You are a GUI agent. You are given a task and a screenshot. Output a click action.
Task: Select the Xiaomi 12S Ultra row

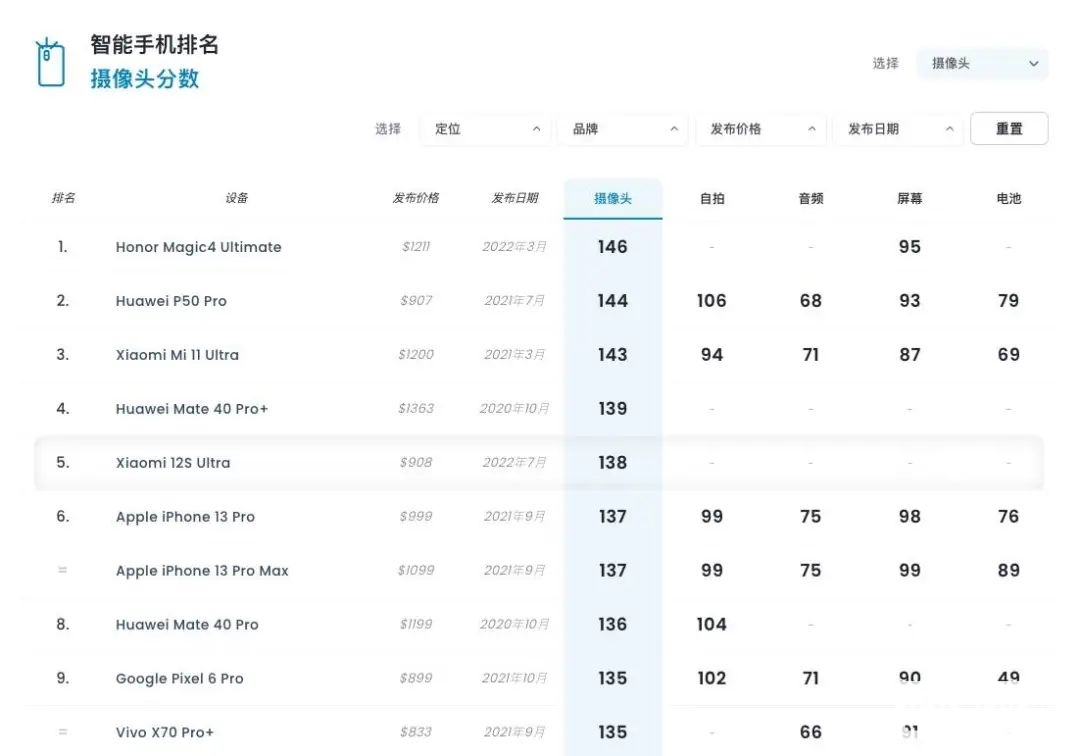coord(173,463)
